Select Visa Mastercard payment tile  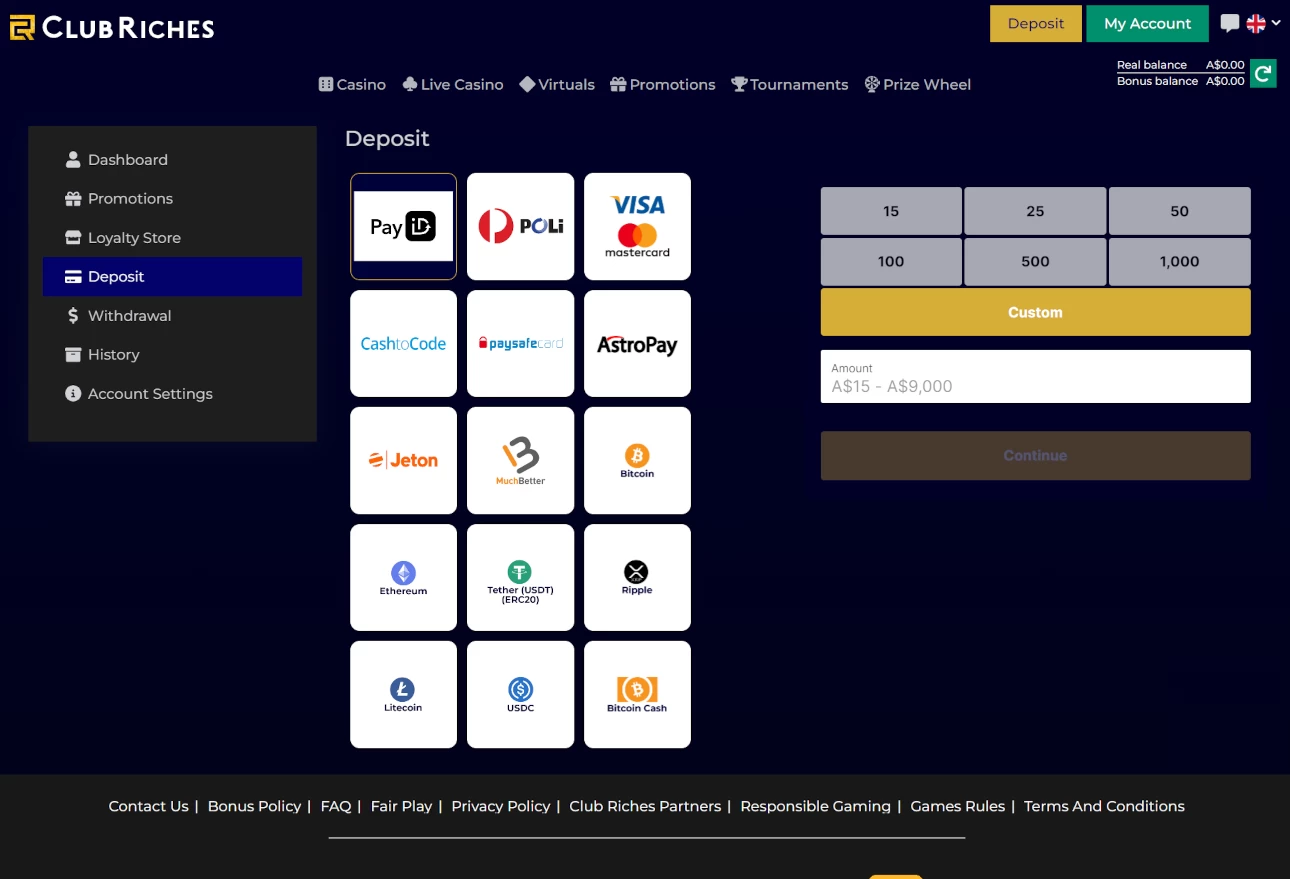point(637,226)
